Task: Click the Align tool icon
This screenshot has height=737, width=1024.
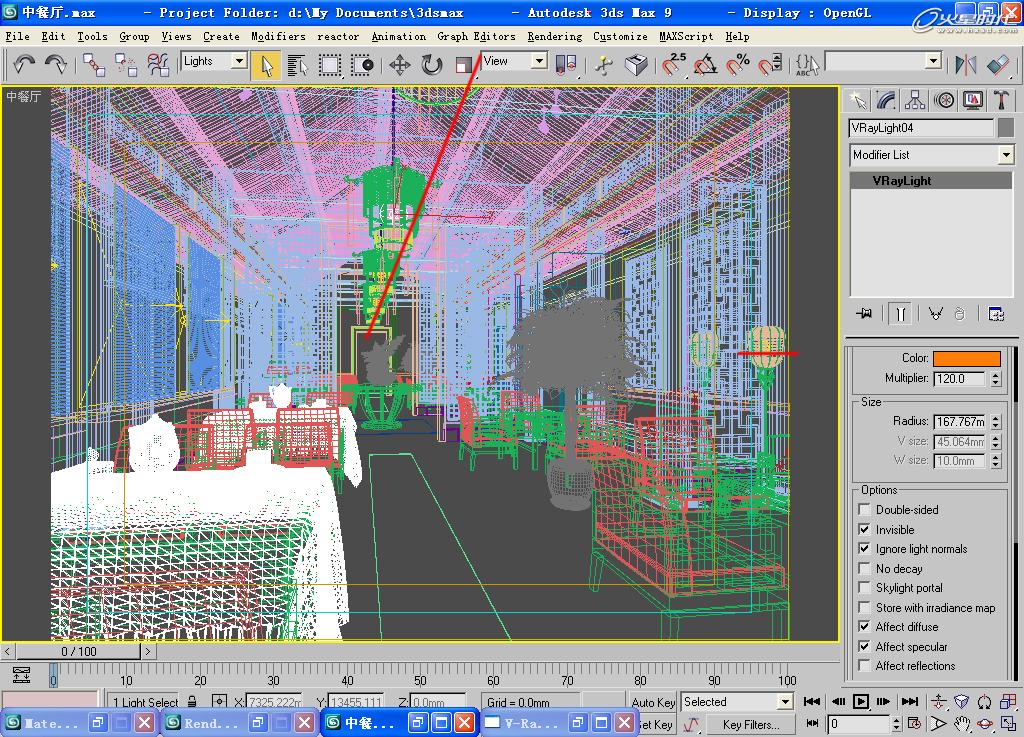Action: [997, 65]
